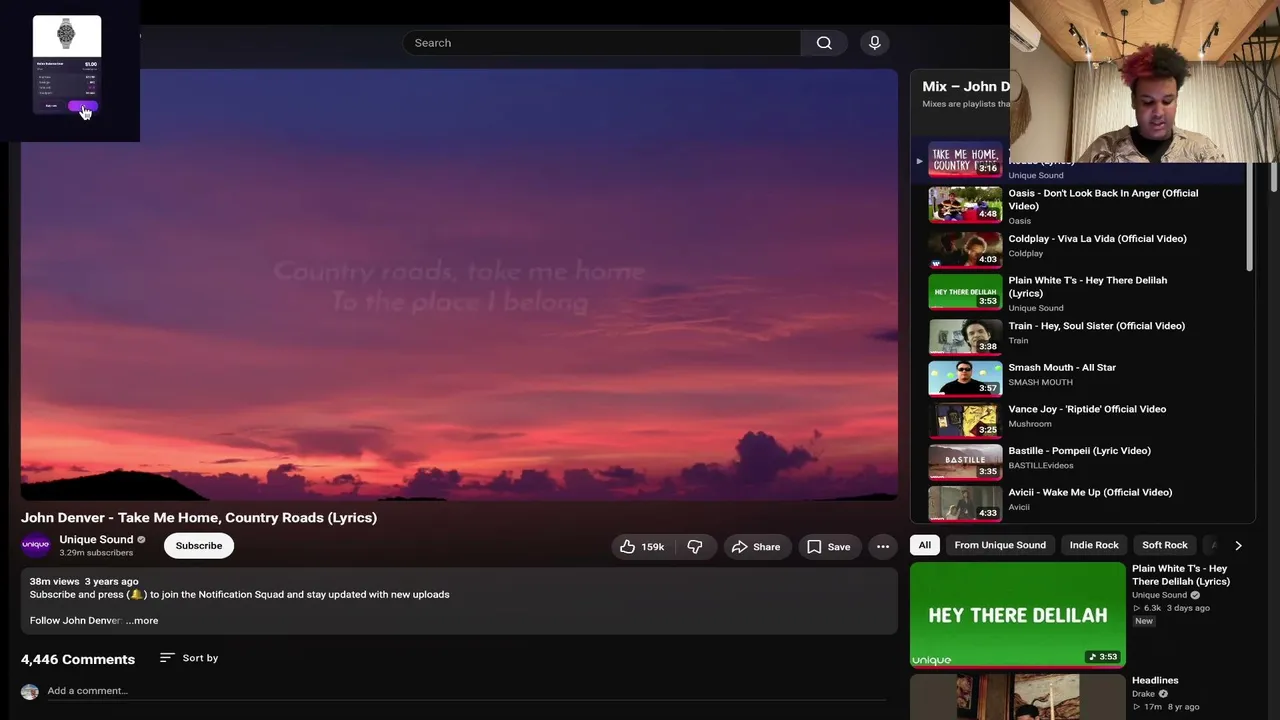Click the Sort by lines icon
Viewport: 1280px width, 720px height.
167,658
